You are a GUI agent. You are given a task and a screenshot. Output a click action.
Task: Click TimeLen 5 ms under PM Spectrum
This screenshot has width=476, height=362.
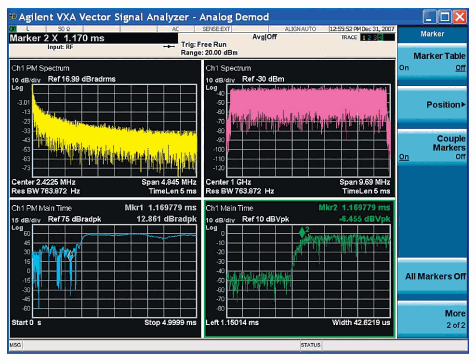tap(173, 191)
